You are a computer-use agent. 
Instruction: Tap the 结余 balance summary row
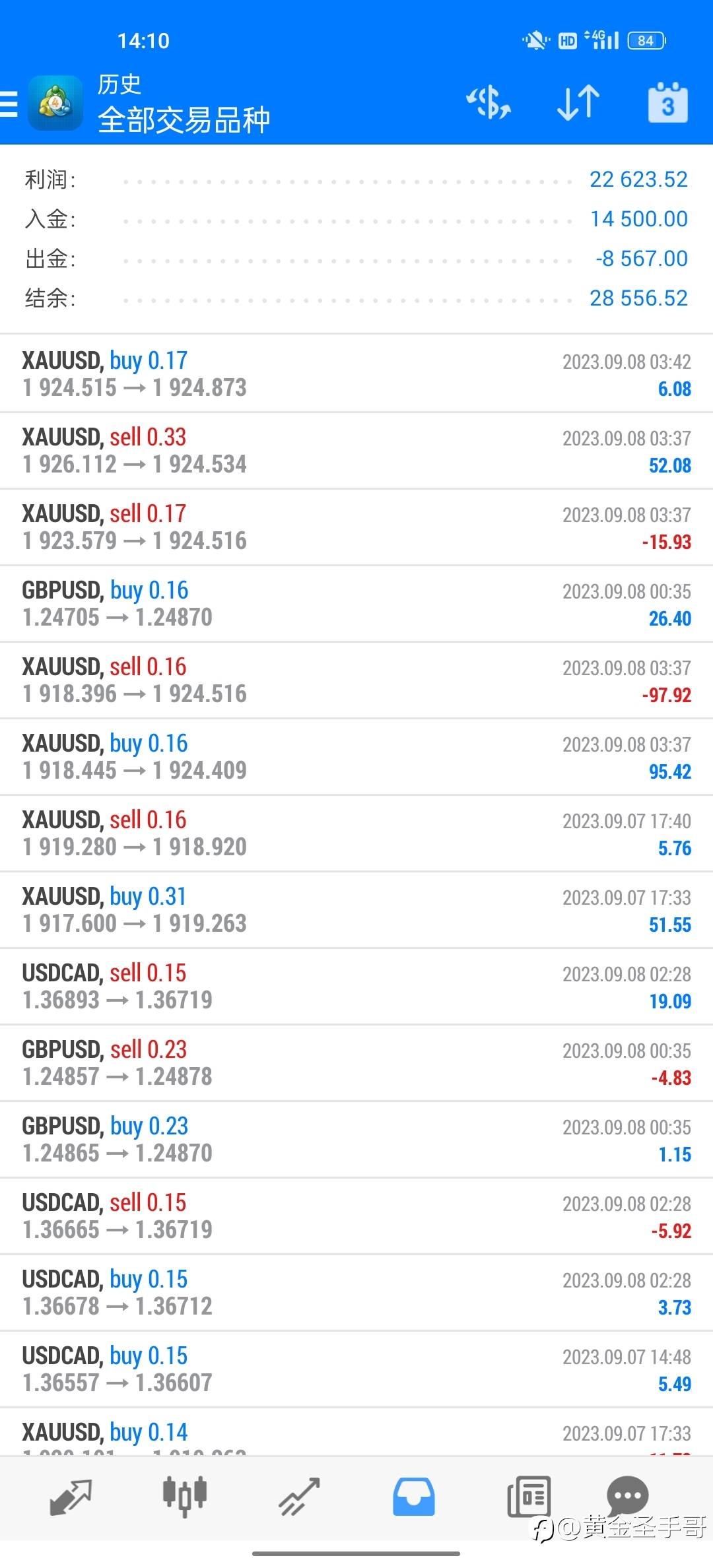pos(356,298)
